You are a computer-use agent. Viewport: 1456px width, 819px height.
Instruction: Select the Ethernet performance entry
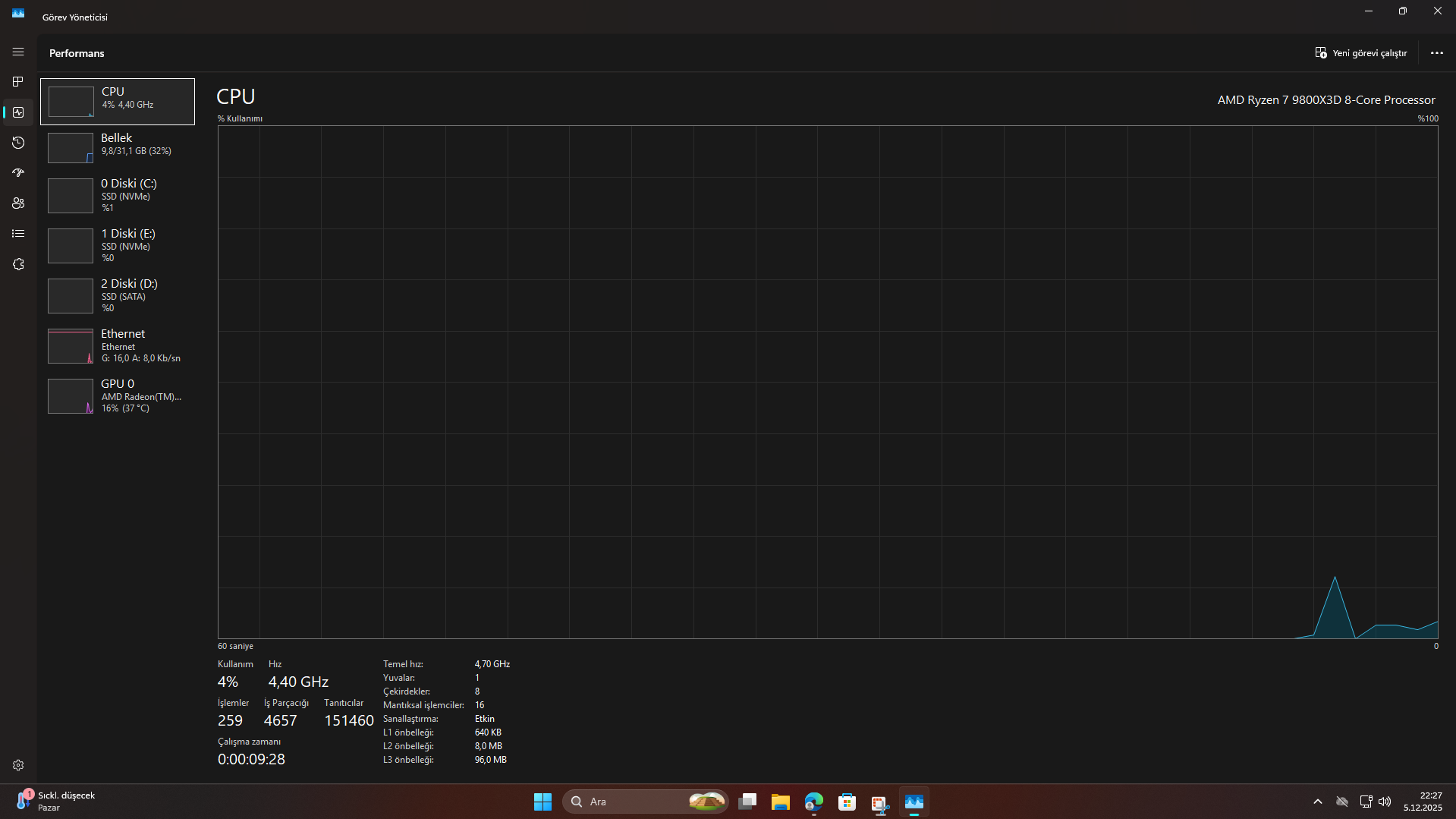(x=118, y=345)
